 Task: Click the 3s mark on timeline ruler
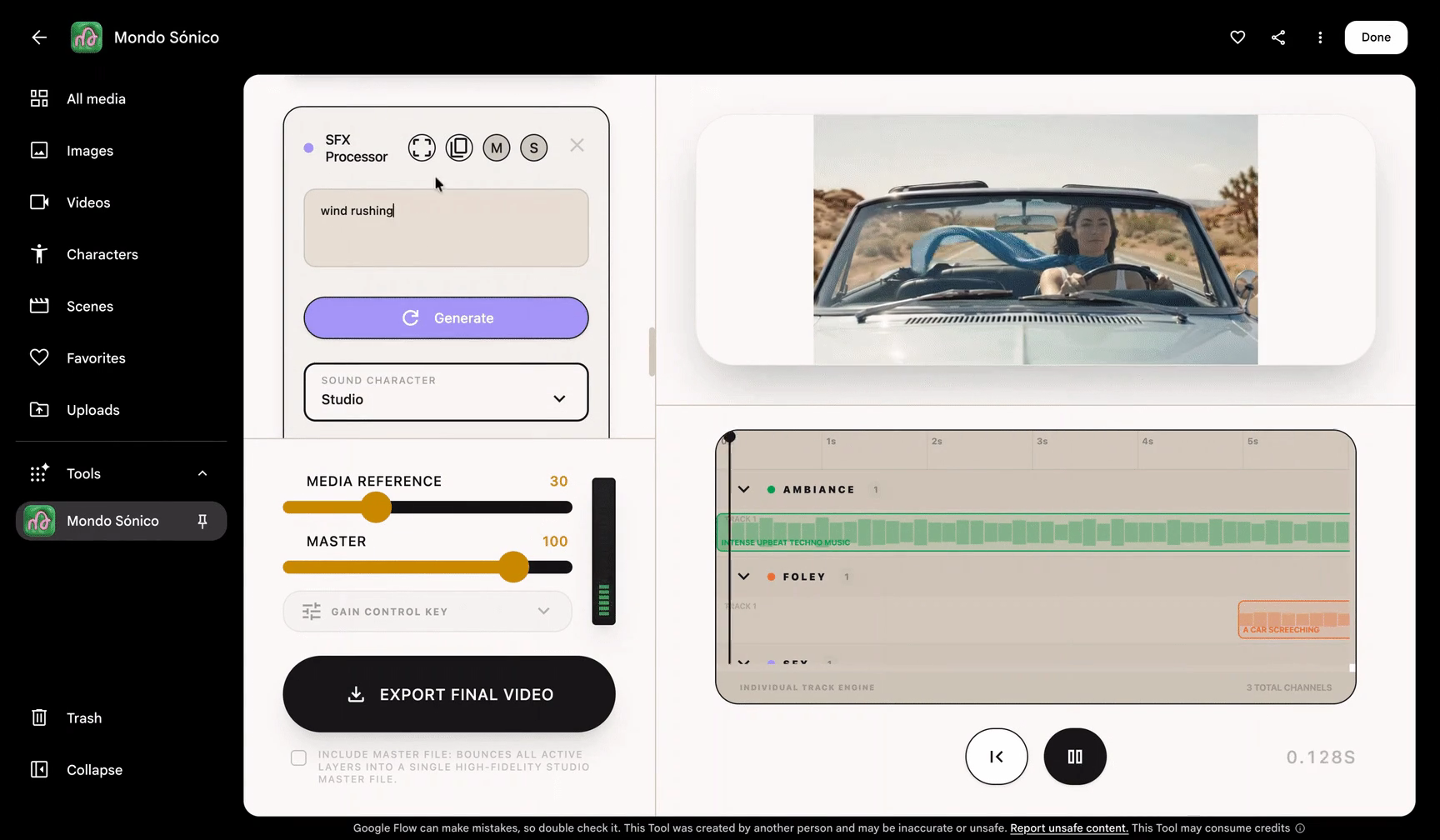[1042, 441]
